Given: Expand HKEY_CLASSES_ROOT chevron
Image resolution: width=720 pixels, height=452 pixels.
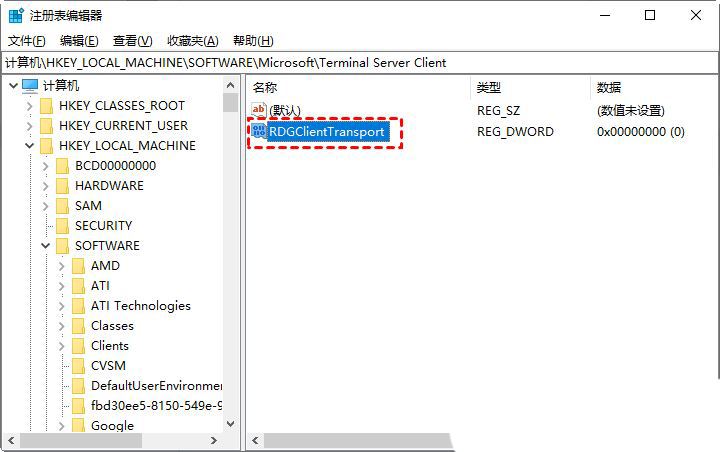Looking at the screenshot, I should tap(29, 106).
